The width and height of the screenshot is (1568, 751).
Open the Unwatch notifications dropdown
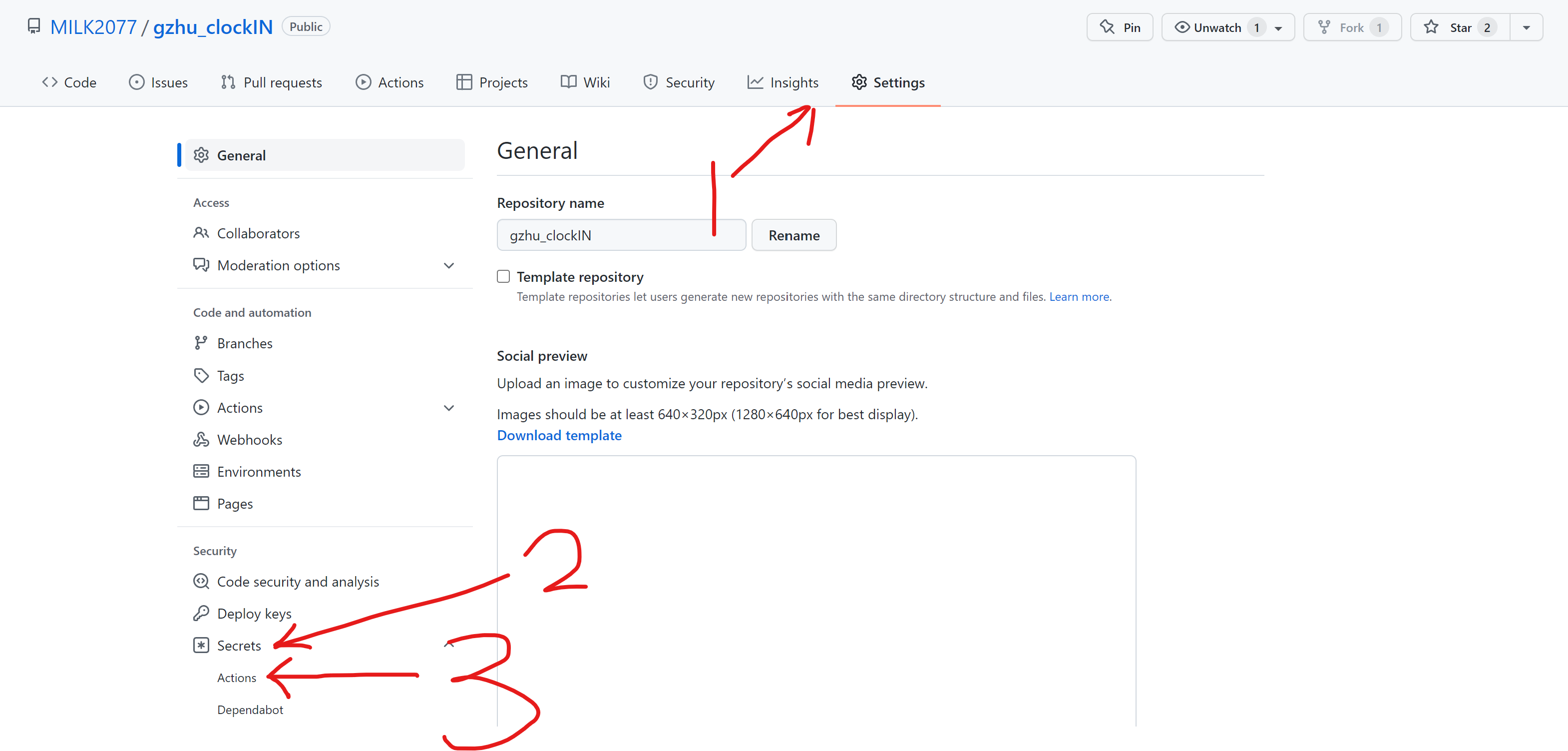click(x=1279, y=28)
